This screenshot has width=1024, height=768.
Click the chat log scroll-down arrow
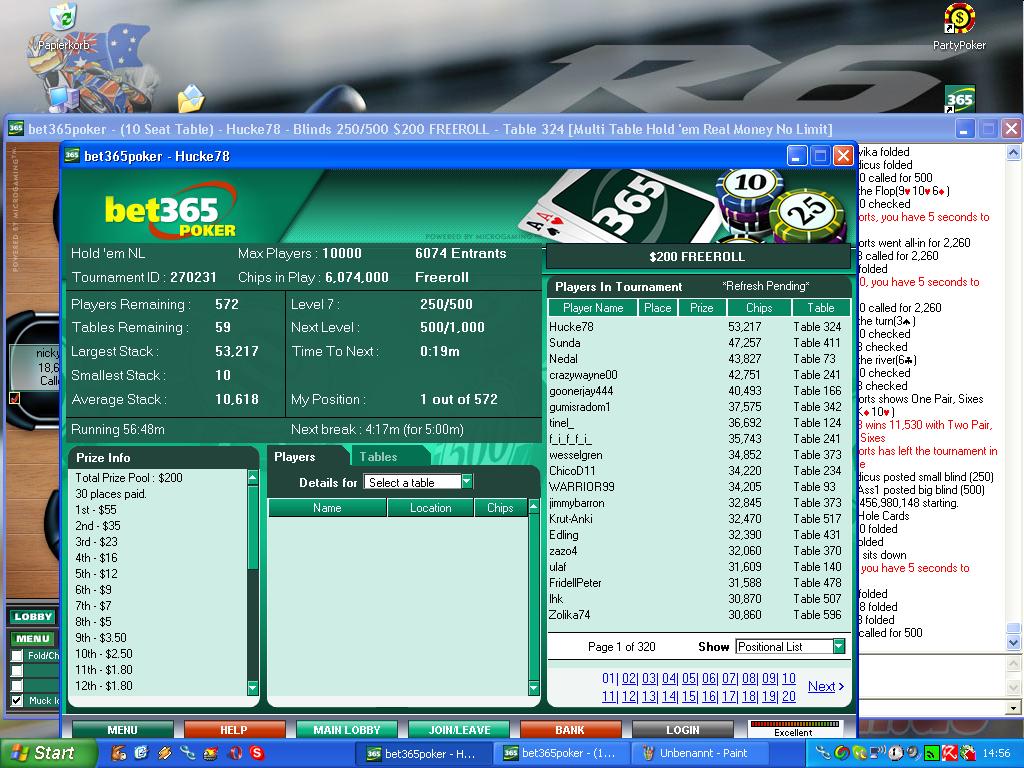click(1013, 643)
